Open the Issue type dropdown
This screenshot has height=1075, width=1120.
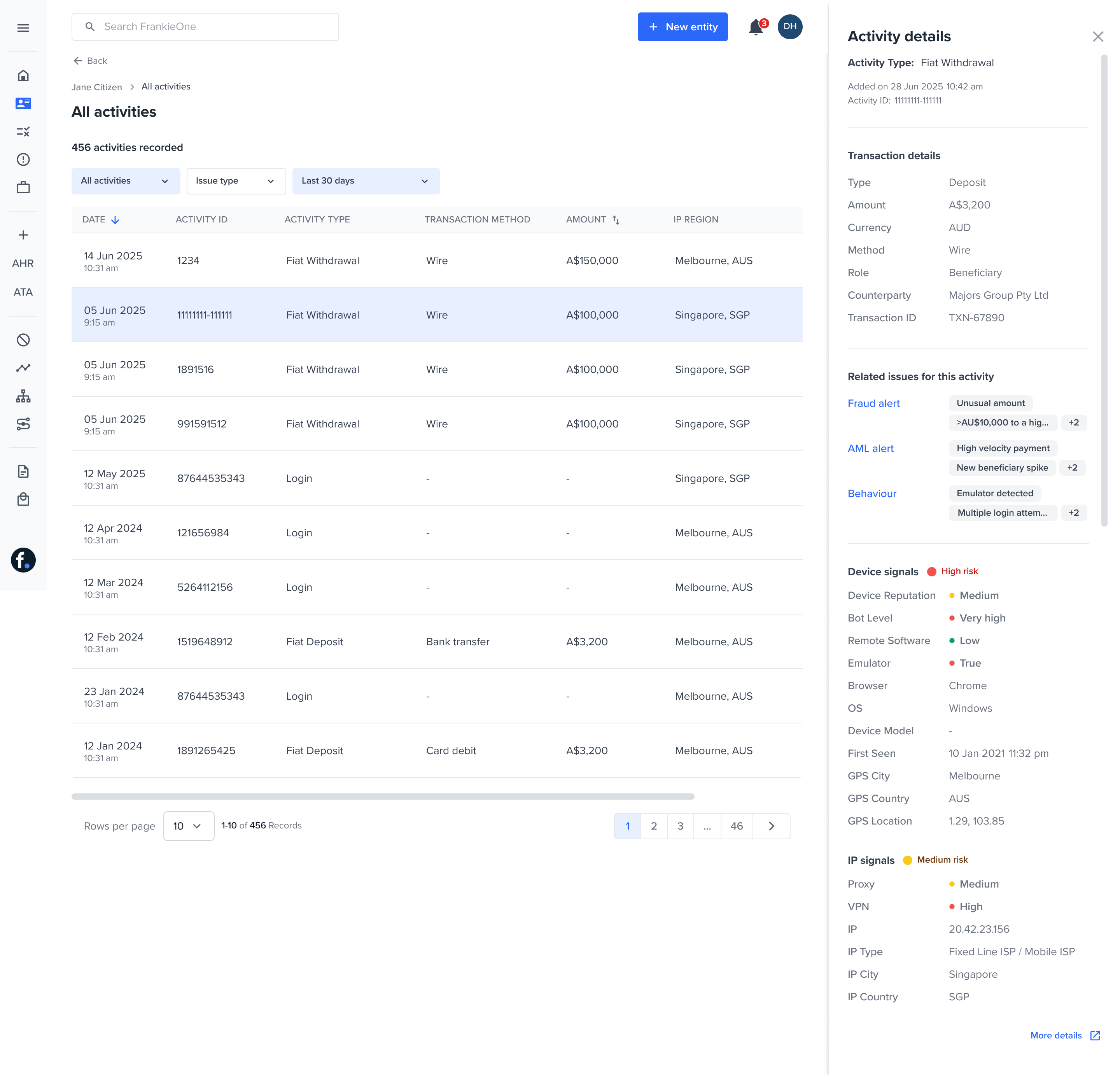[235, 181]
